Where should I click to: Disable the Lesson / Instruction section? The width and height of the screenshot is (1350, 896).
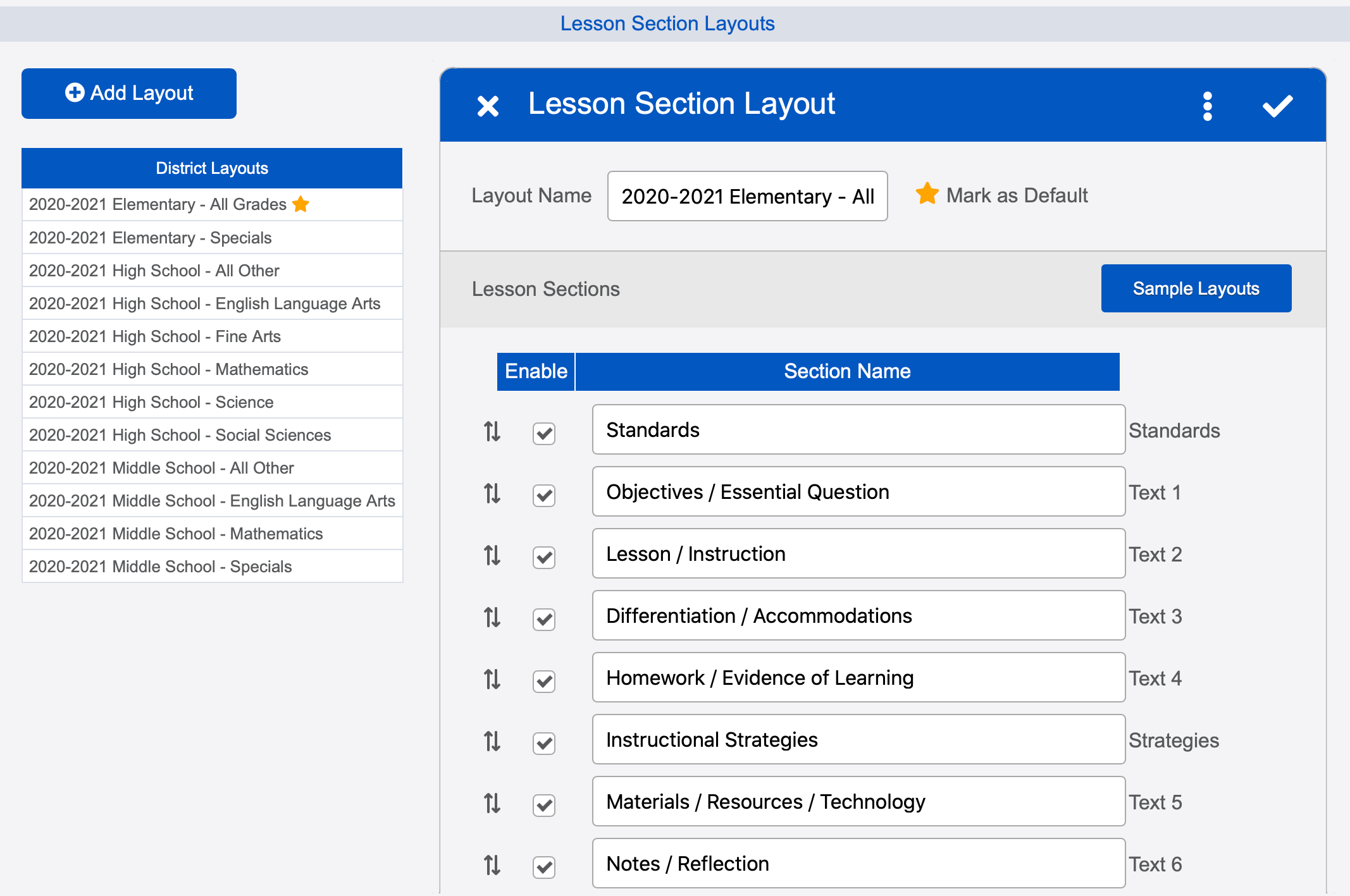click(x=543, y=558)
